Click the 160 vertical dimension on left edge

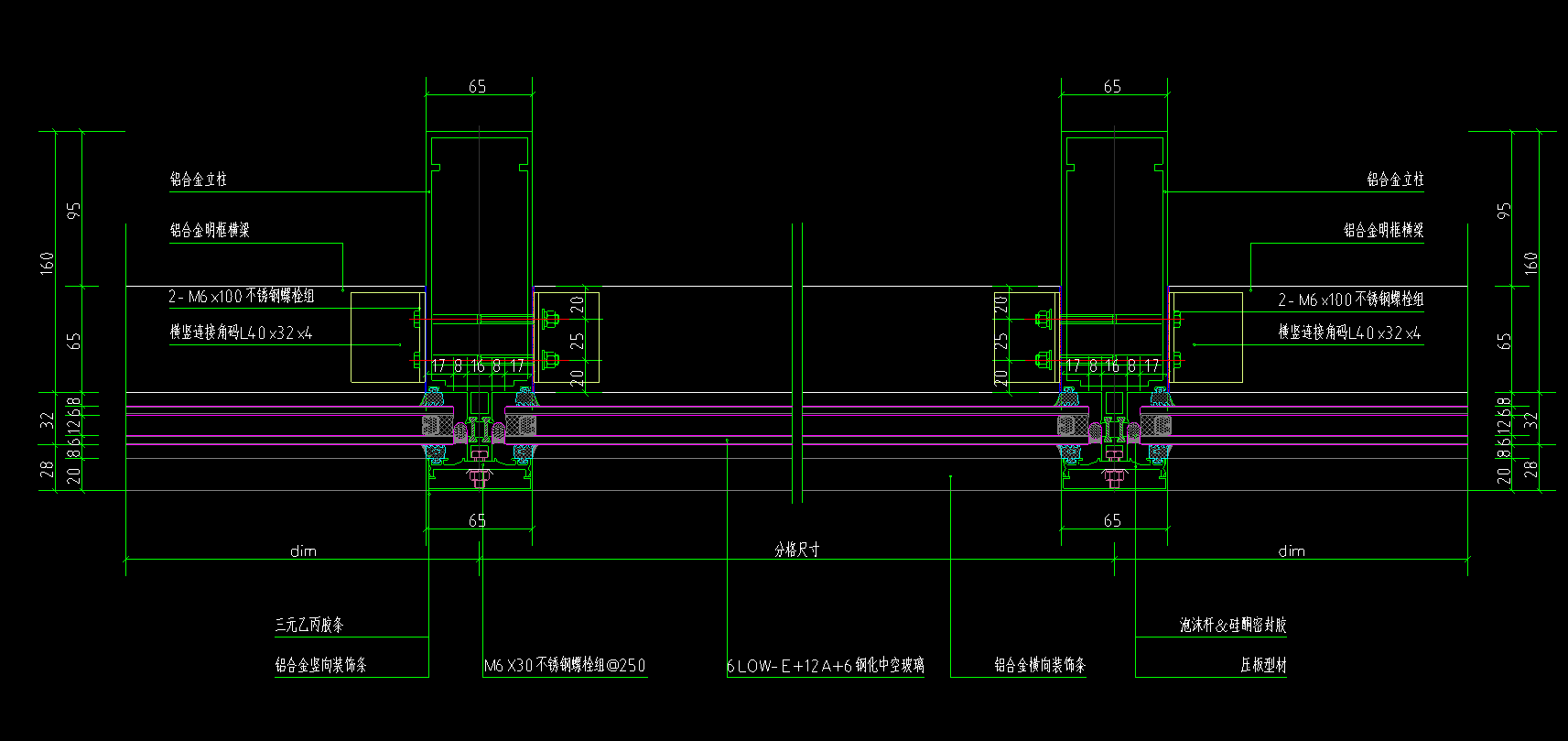coord(48,263)
